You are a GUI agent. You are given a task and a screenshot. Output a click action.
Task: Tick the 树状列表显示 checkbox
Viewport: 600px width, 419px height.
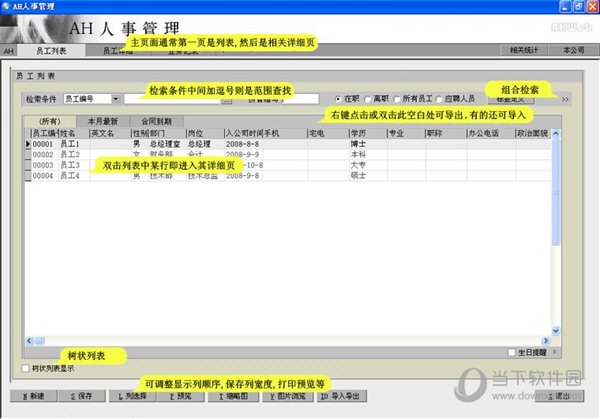tap(26, 368)
